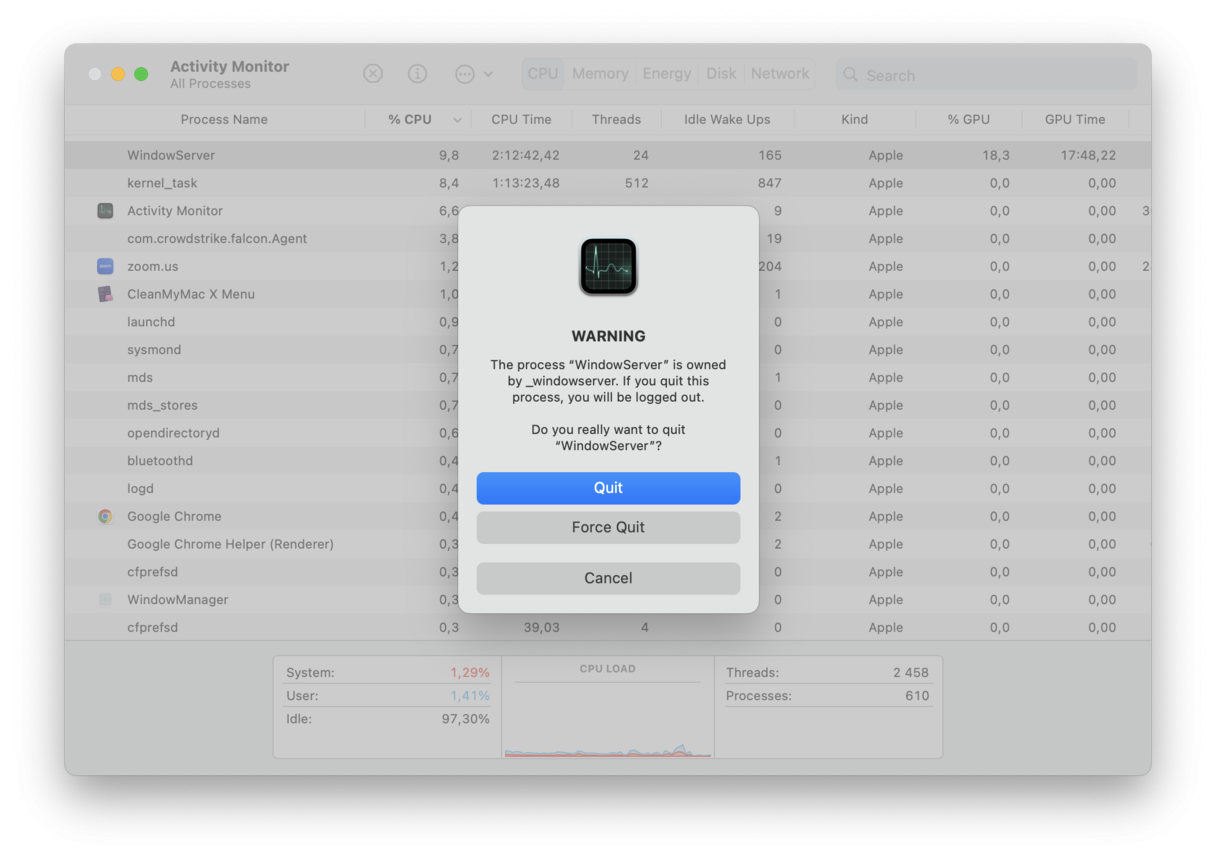Viewport: 1216px width, 861px height.
Task: Confirm with the Quit button
Action: click(608, 488)
